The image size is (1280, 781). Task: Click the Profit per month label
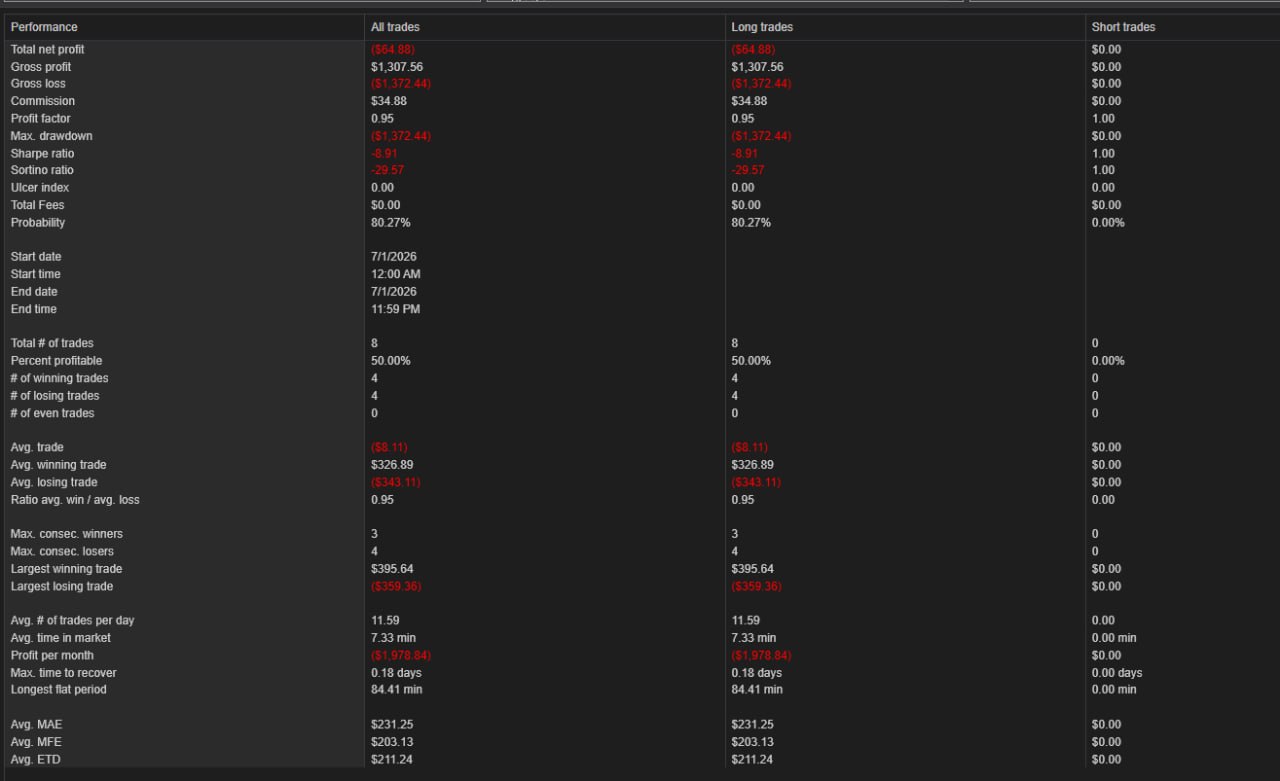(x=52, y=656)
